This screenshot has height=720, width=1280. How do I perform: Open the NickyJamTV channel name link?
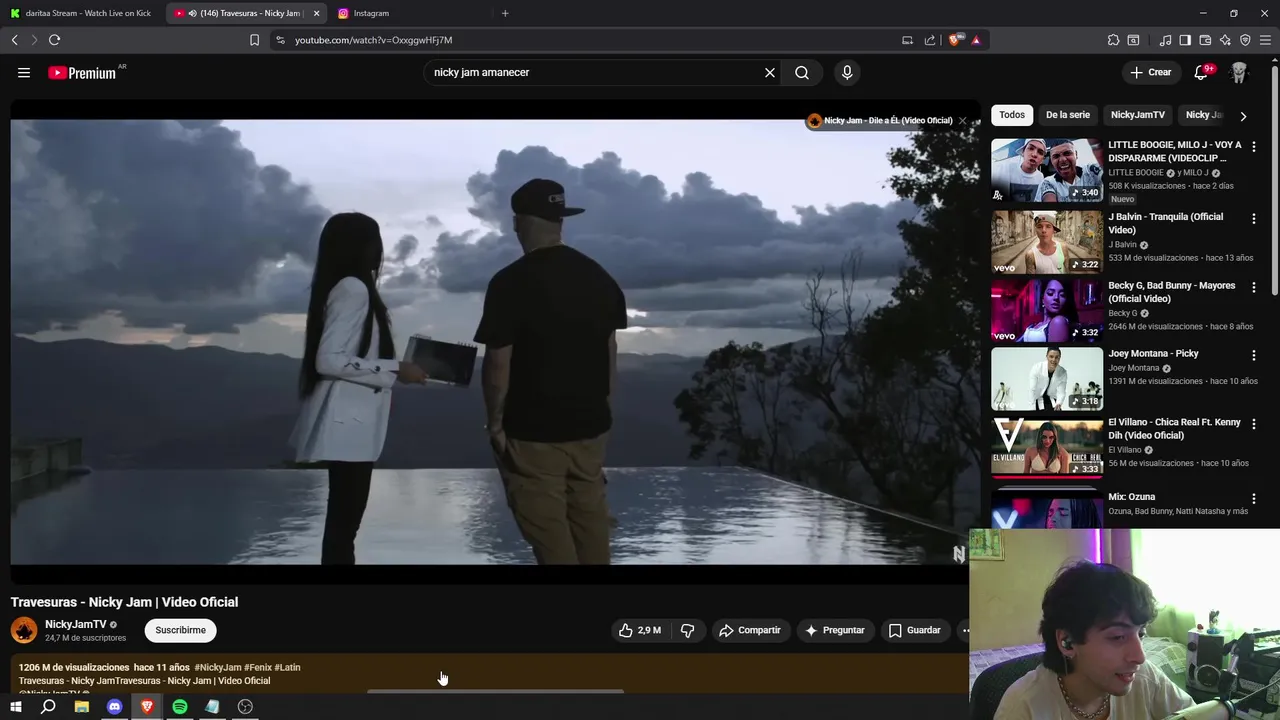point(75,624)
